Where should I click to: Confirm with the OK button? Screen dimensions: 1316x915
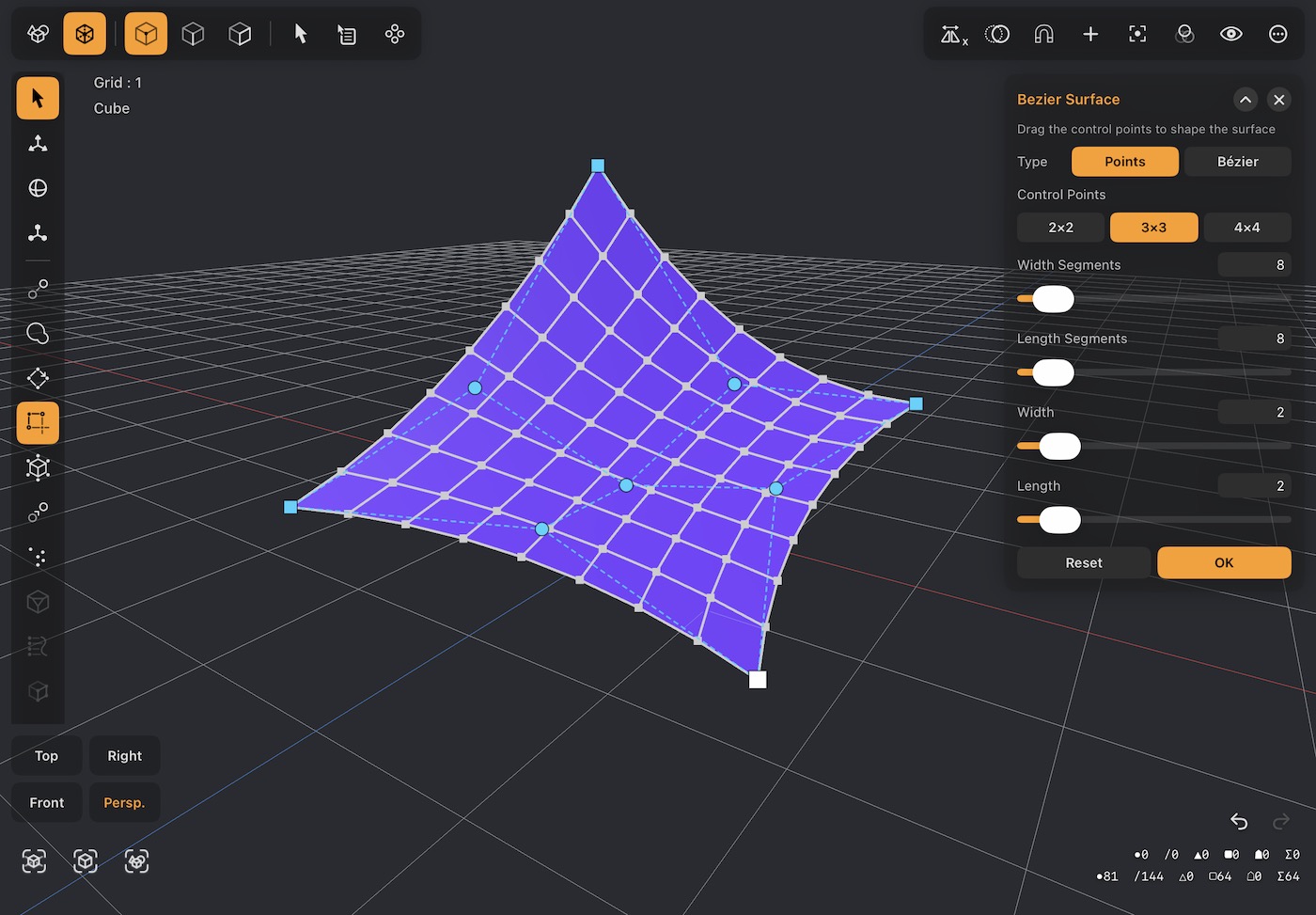tap(1224, 562)
